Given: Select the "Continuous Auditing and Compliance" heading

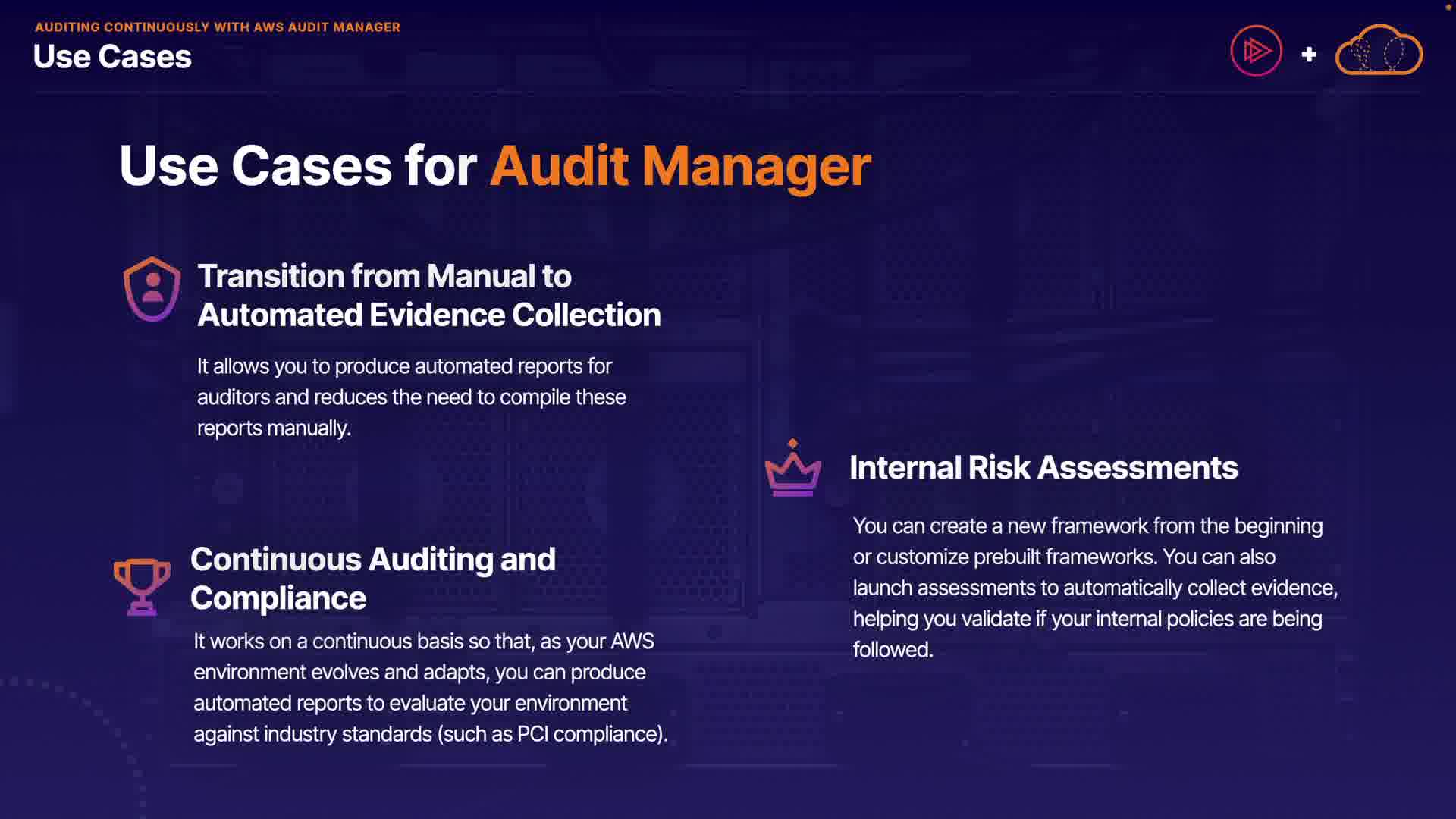Looking at the screenshot, I should 372,578.
